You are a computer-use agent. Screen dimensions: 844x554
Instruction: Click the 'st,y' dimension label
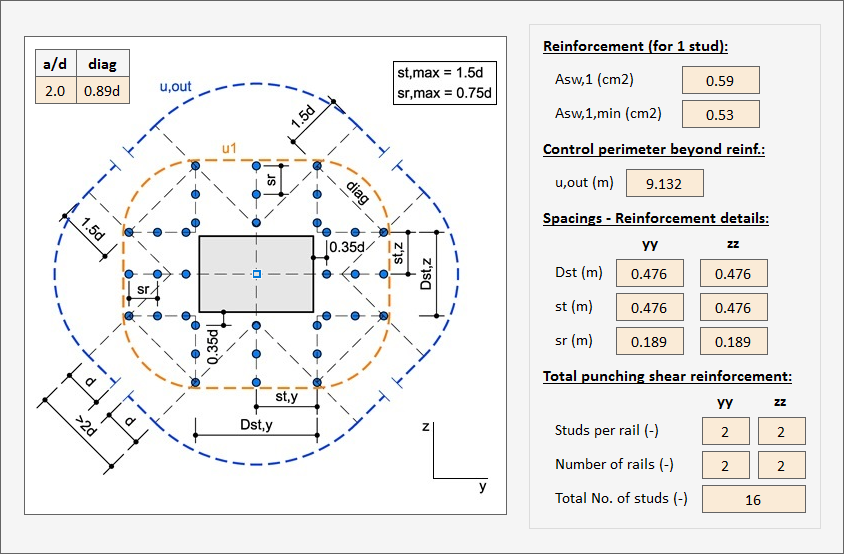click(x=286, y=397)
